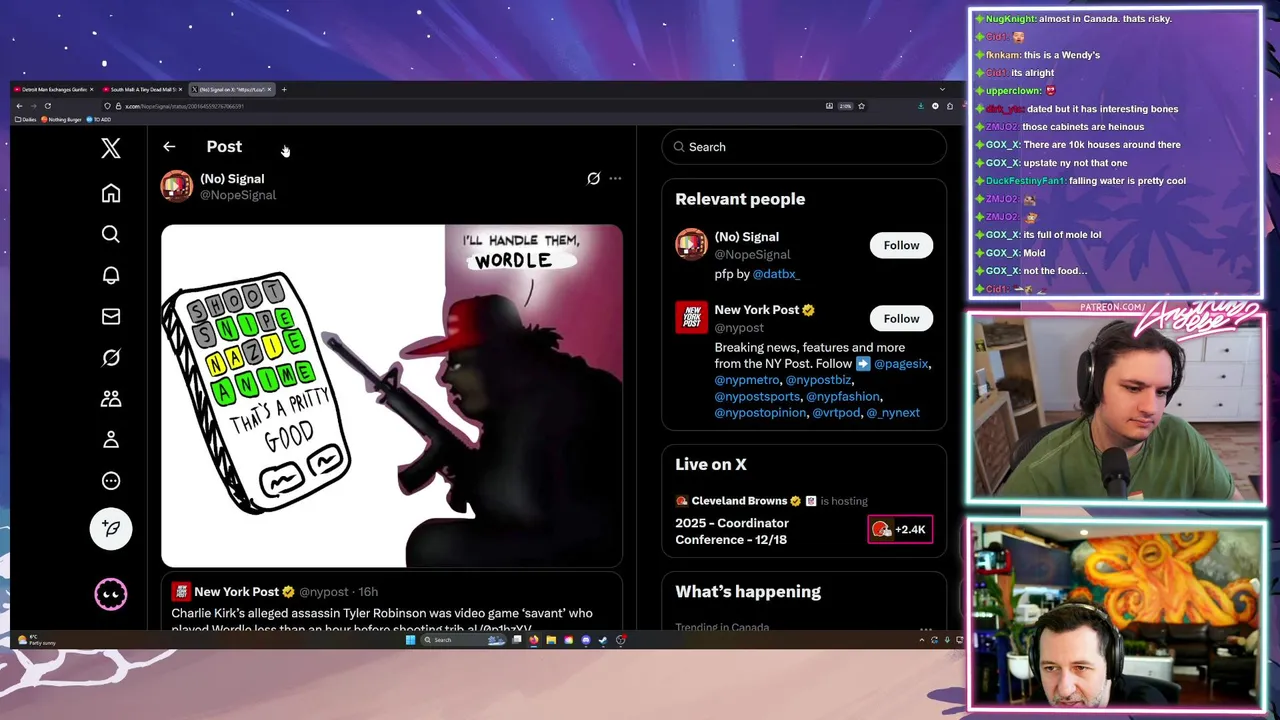Open the Wordle cartoon image
Image resolution: width=1280 pixels, height=720 pixels.
coord(392,396)
